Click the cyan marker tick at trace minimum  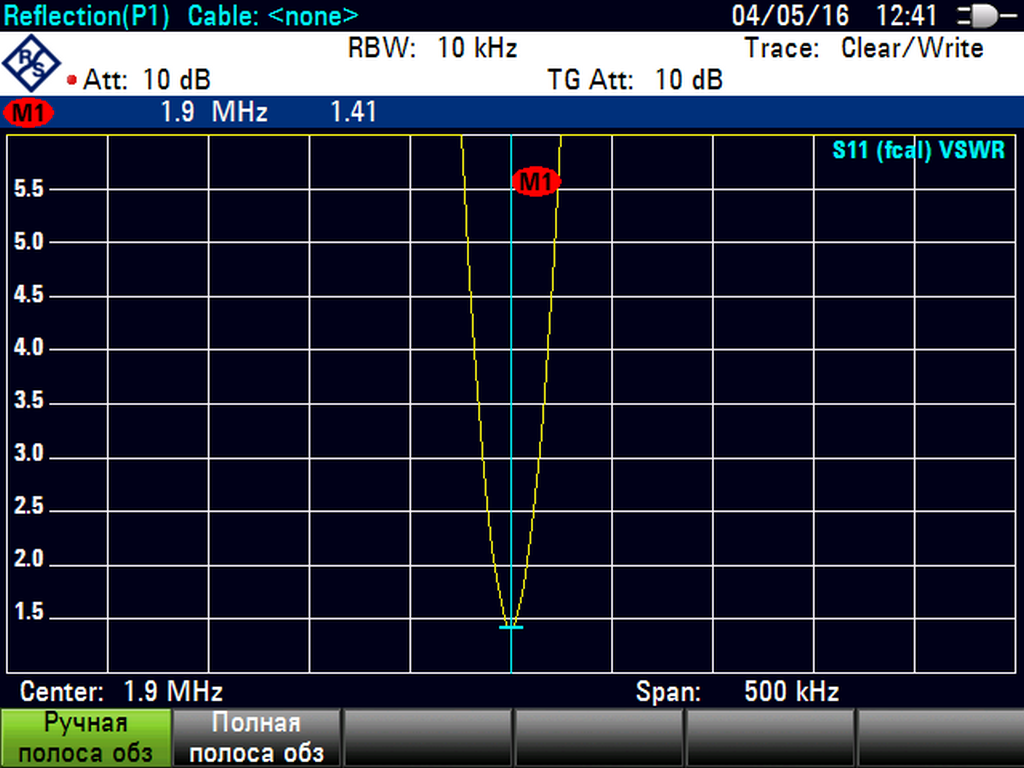coord(511,627)
